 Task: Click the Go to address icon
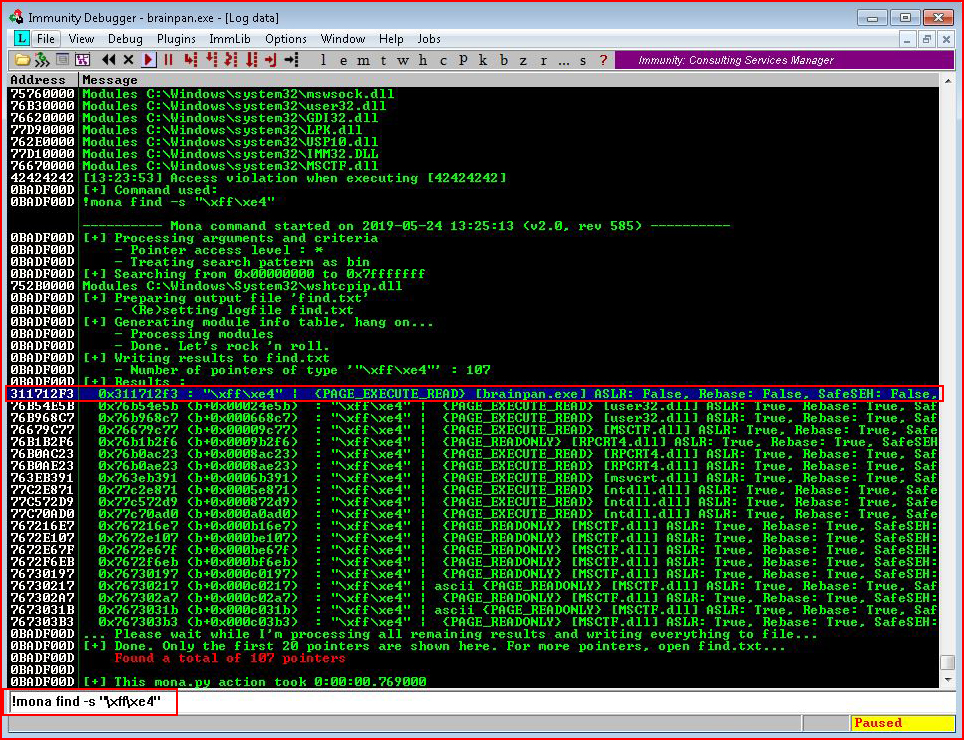[x=291, y=60]
